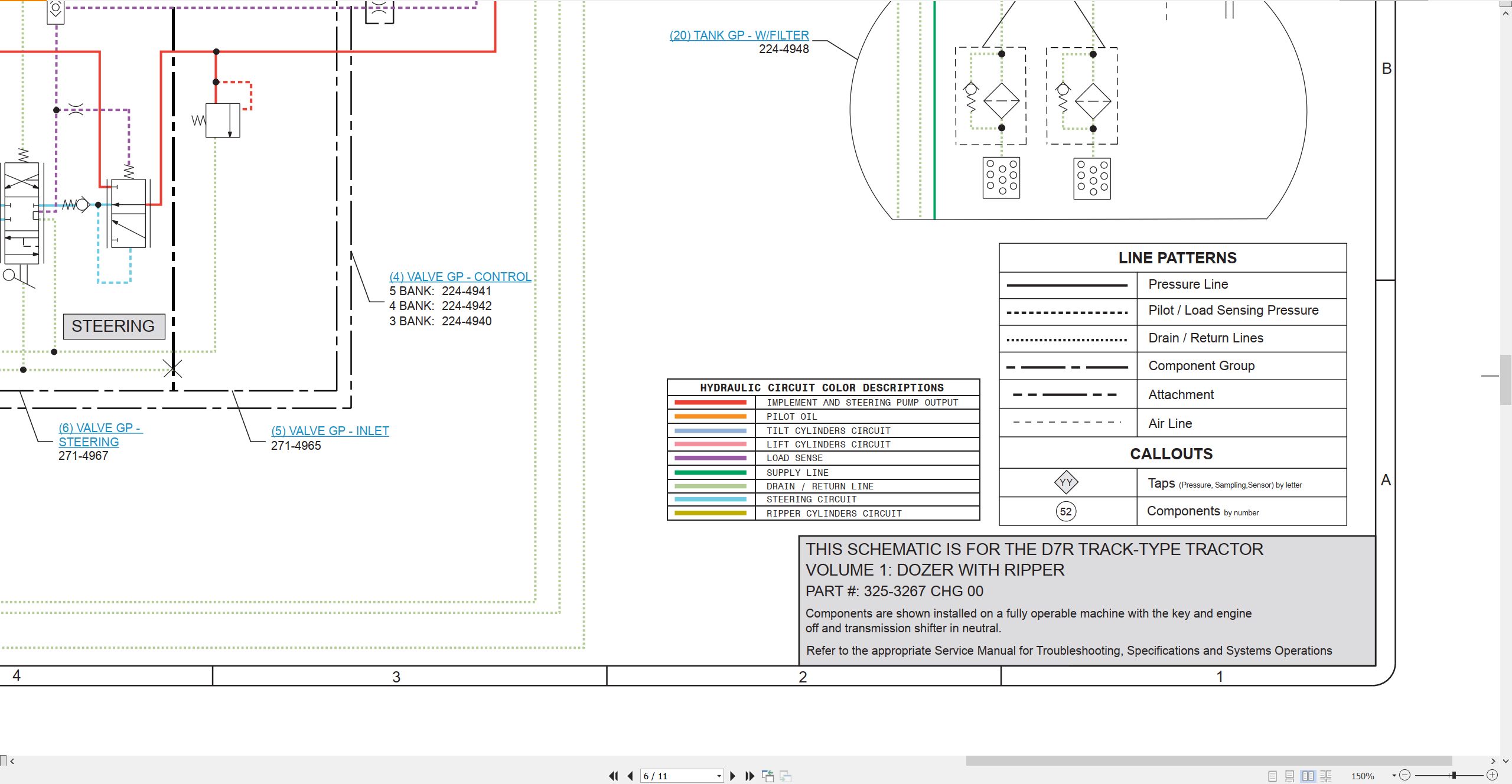Click the orange Pilot Oil swatch
The height and width of the screenshot is (784, 1512).
[x=711, y=417]
